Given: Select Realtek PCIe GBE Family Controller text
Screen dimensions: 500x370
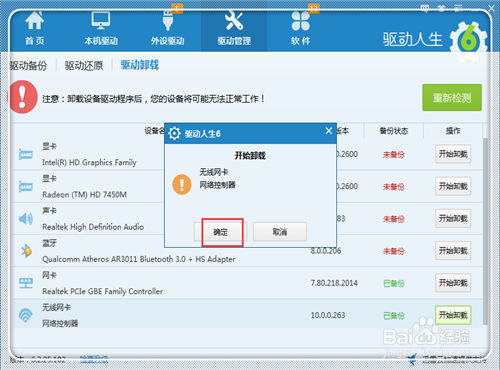Looking at the screenshot, I should 102,291.
